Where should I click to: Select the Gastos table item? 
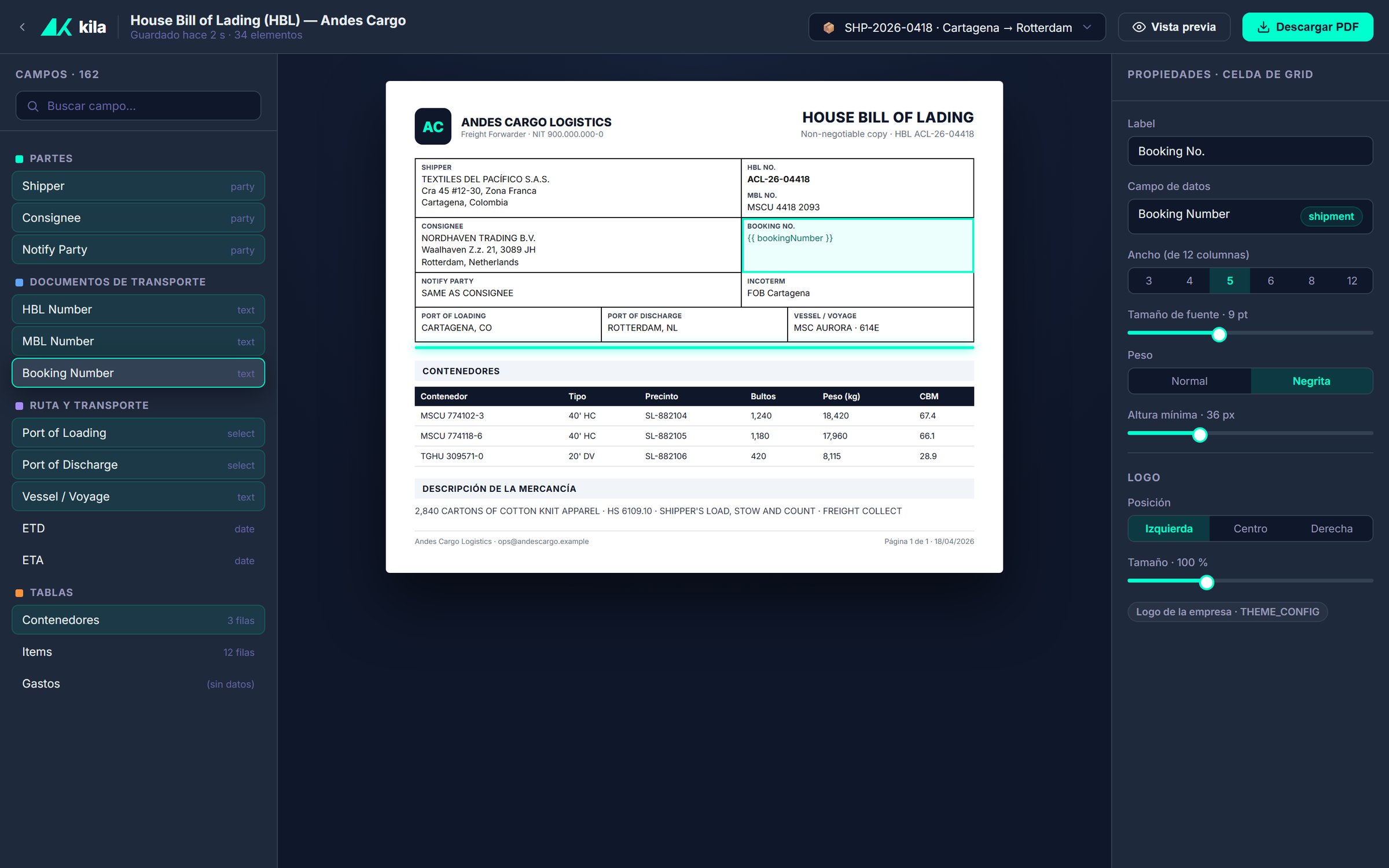[x=138, y=683]
